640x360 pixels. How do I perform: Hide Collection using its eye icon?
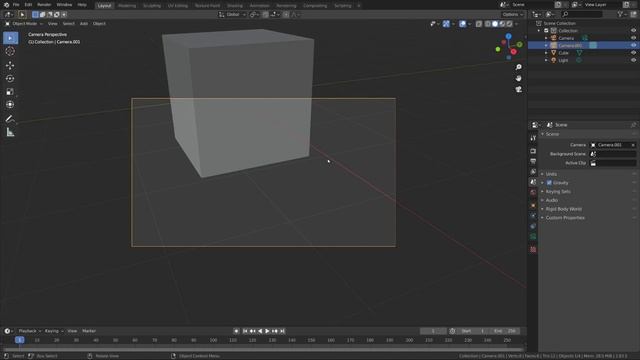[x=633, y=31]
